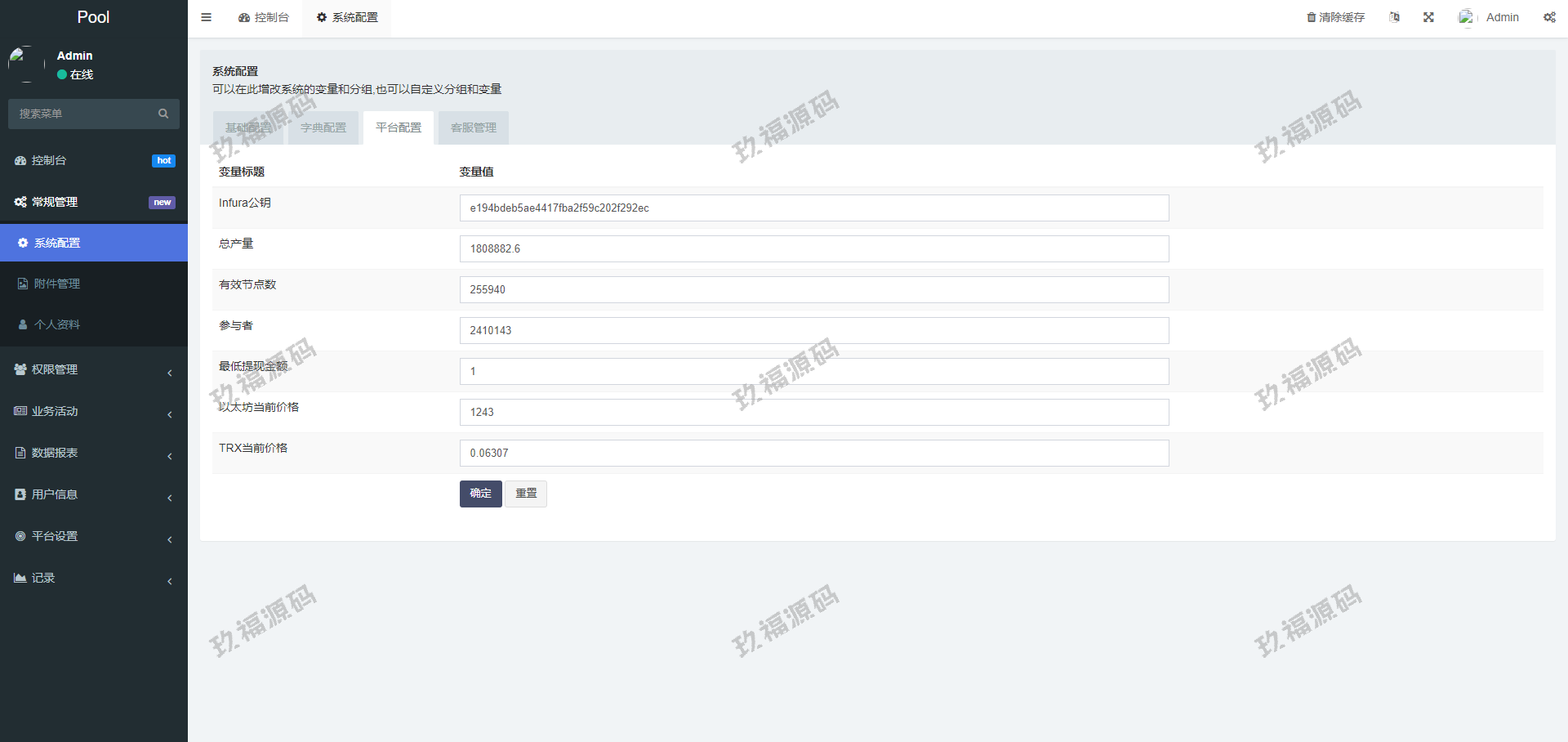Click the clear cache trash icon

coord(1311,17)
